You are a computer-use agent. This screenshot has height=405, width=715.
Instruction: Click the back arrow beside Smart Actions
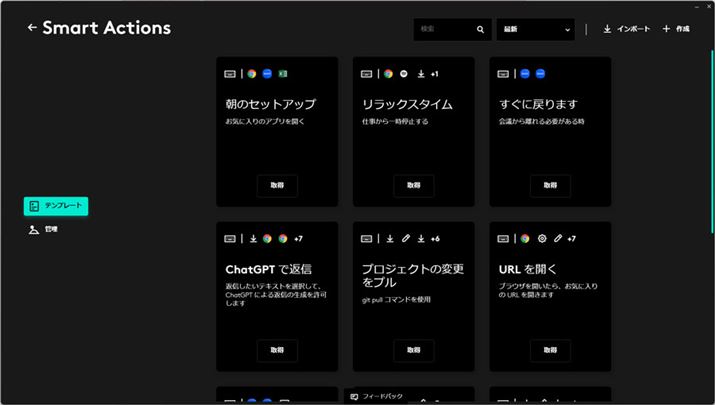click(x=32, y=28)
